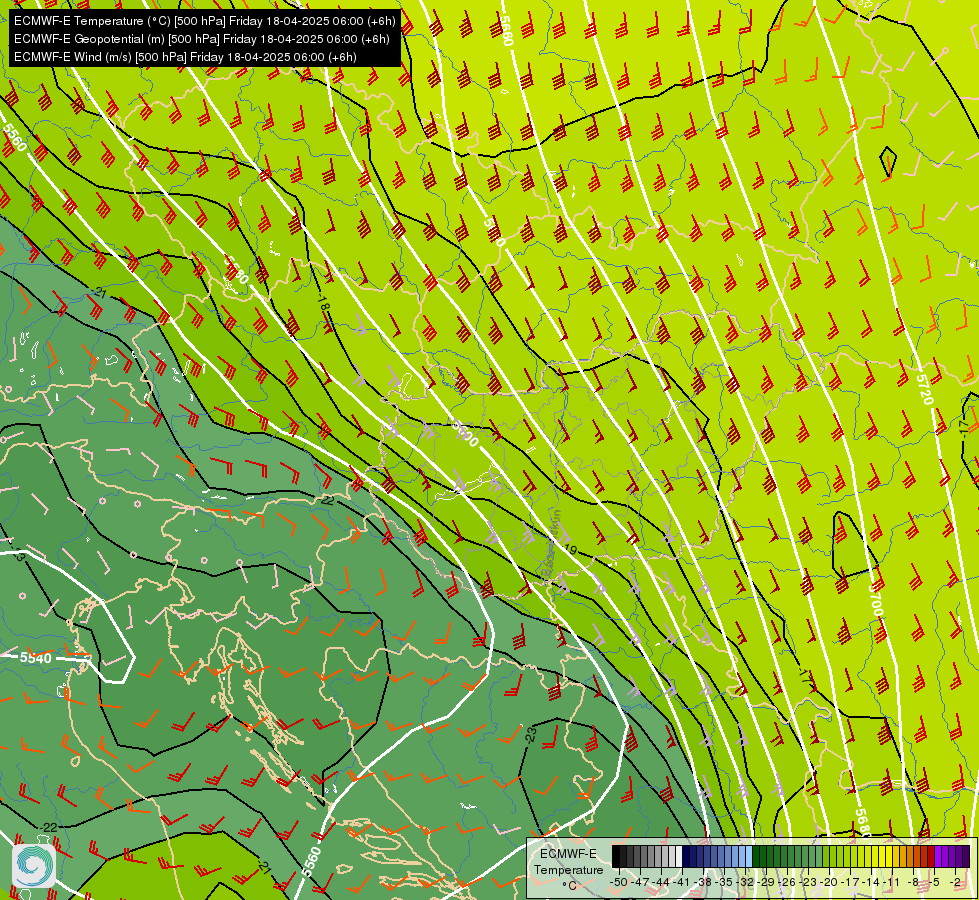Pick the white swatch left of -41
This screenshot has height=900, width=979.
[679, 856]
